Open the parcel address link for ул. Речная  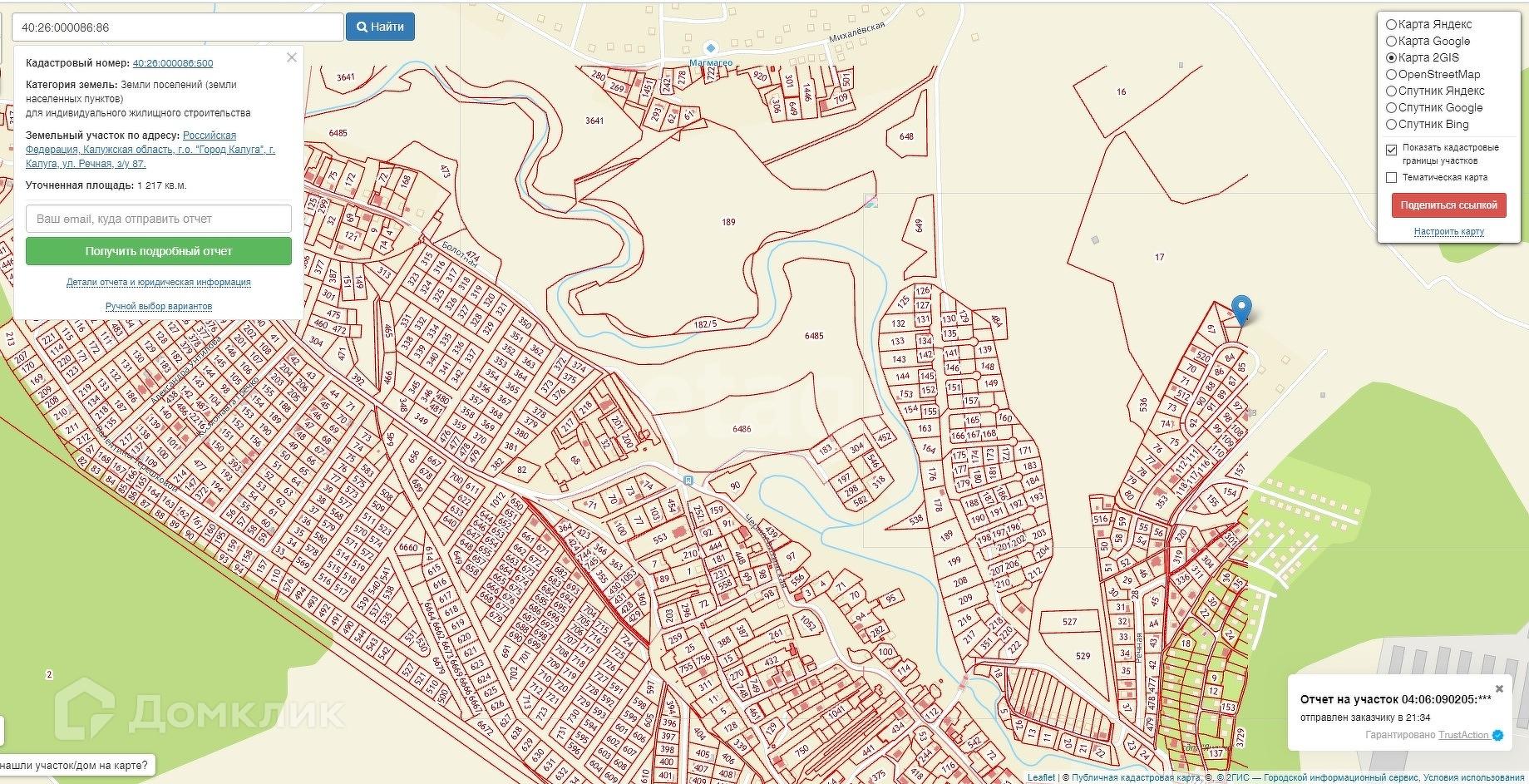[x=150, y=150]
